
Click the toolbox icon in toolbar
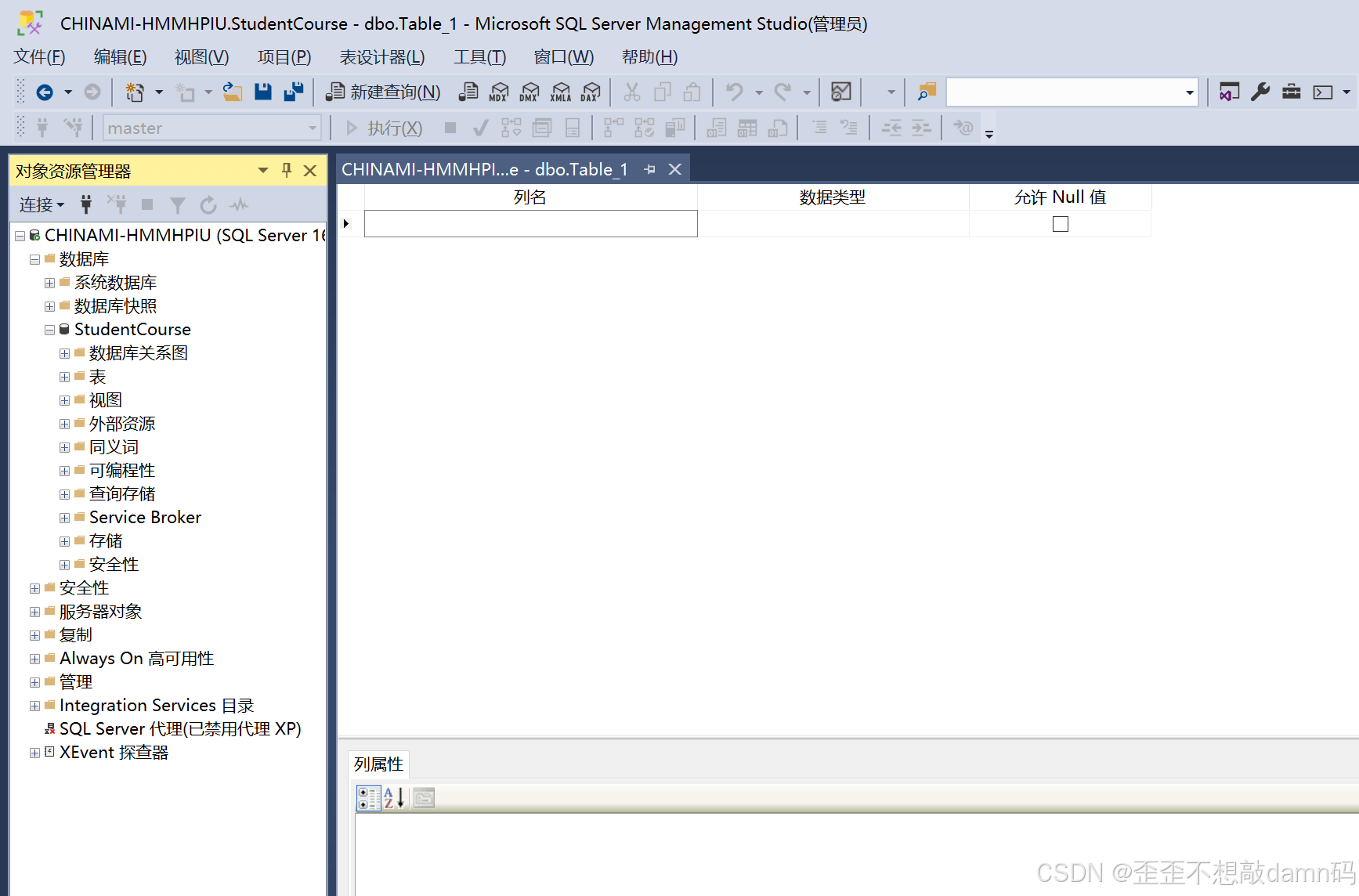click(x=1292, y=92)
